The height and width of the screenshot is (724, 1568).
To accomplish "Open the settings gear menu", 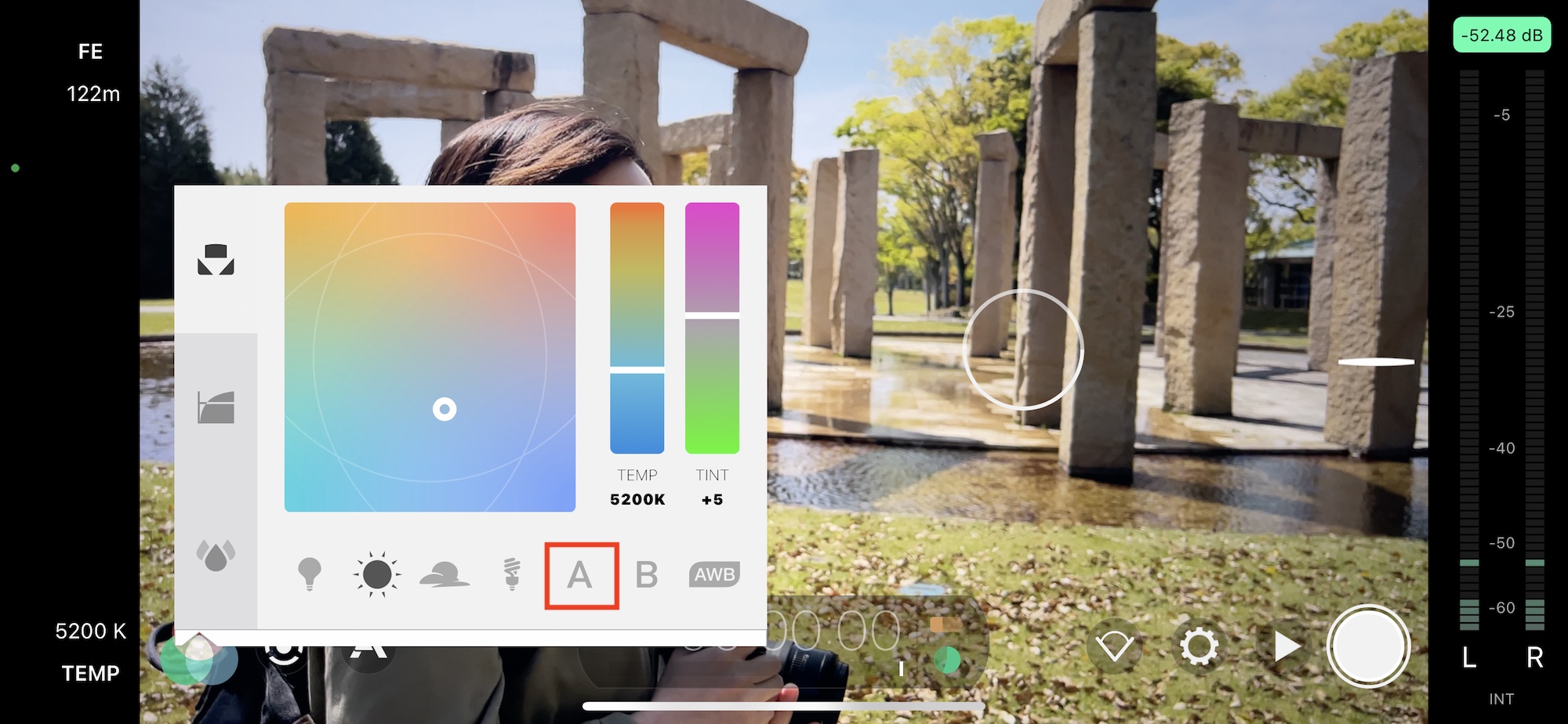I will coord(1199,647).
